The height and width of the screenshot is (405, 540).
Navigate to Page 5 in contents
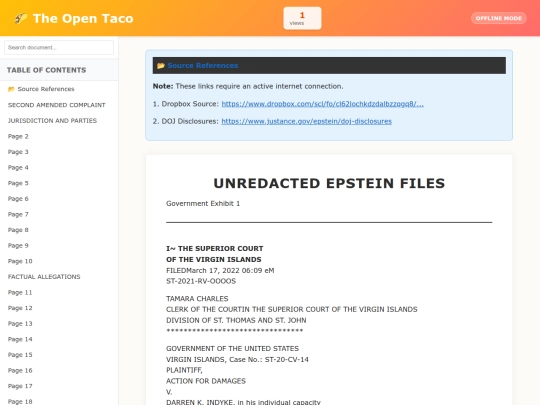(x=18, y=183)
